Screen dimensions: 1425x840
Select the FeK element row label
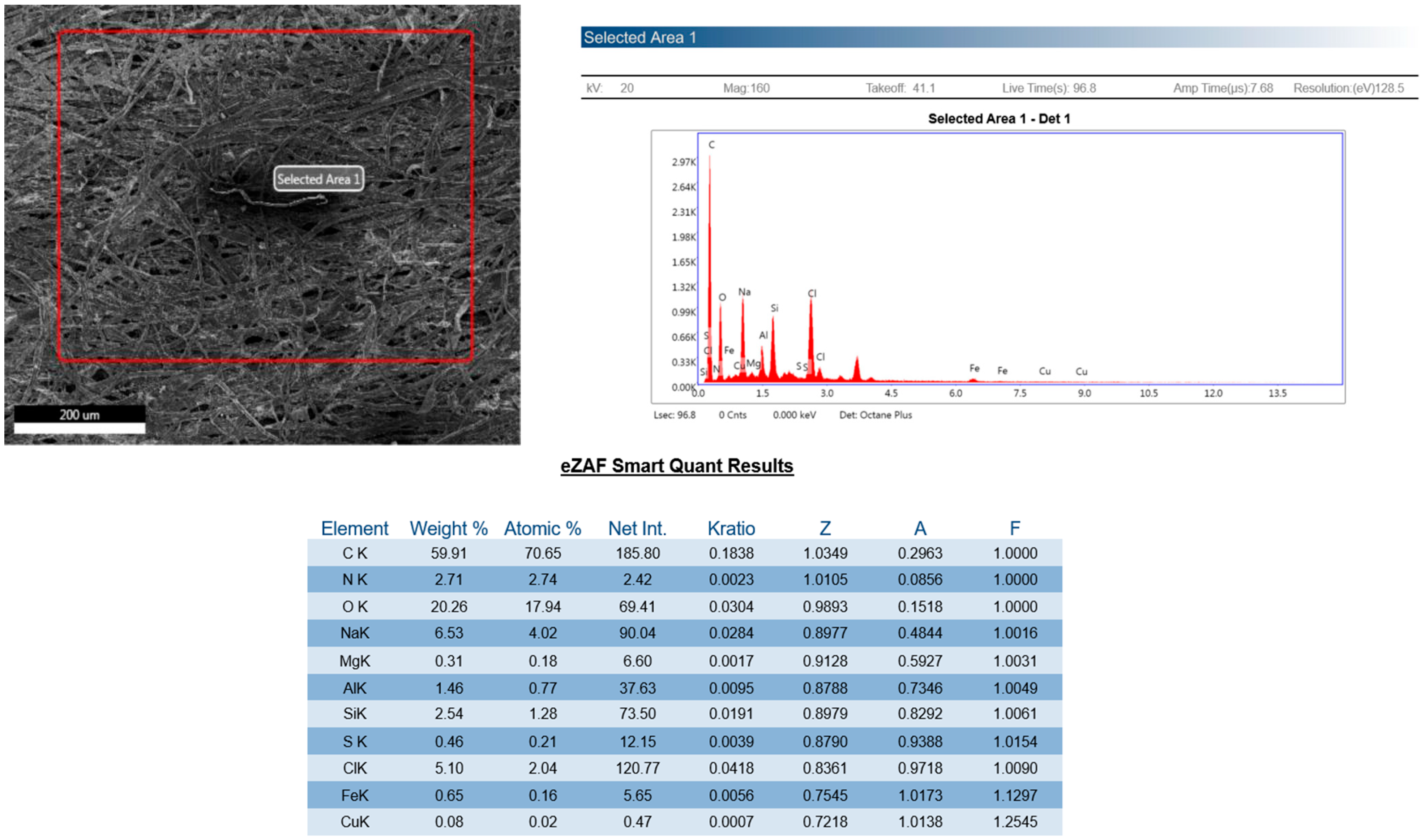click(x=355, y=795)
